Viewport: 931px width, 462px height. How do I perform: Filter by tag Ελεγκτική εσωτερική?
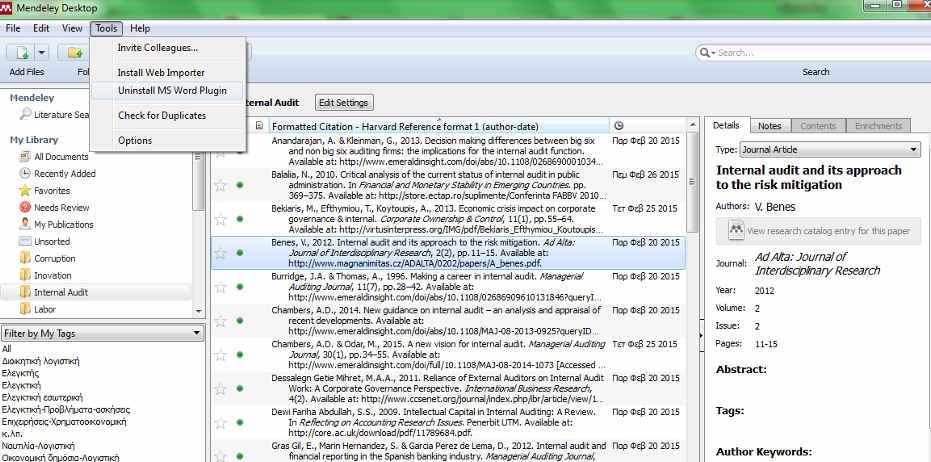(42, 397)
